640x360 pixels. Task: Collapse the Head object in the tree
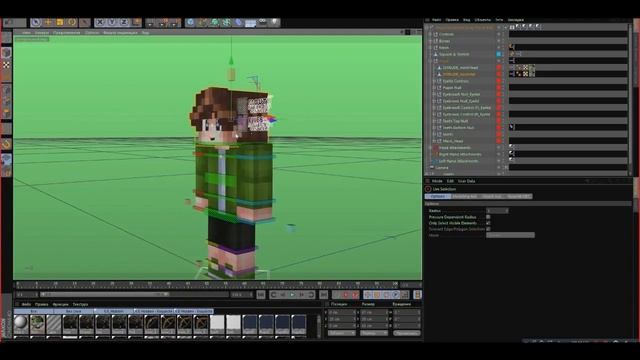tap(430, 61)
